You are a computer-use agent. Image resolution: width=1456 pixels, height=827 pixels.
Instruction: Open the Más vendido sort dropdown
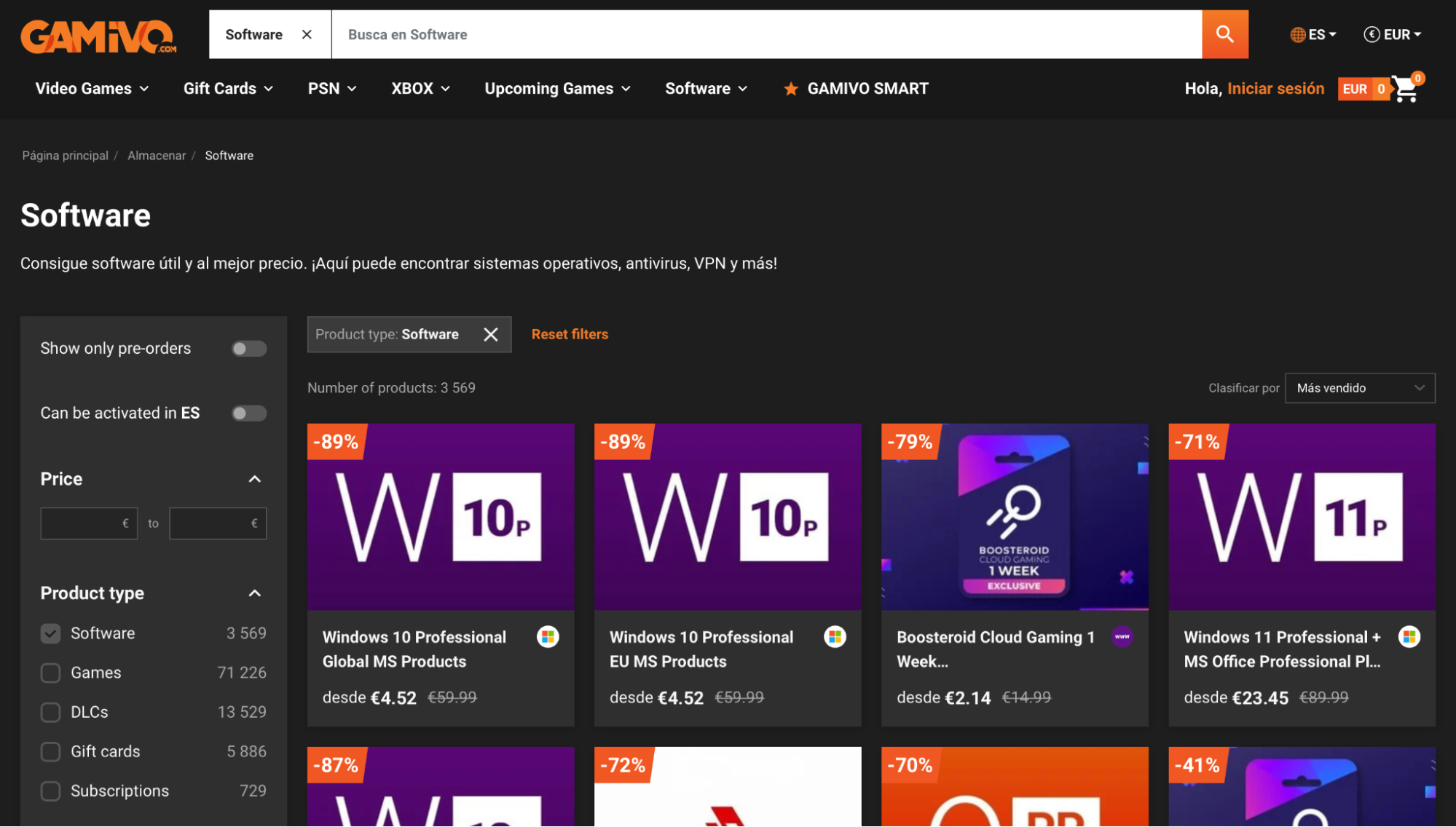pyautogui.click(x=1360, y=388)
